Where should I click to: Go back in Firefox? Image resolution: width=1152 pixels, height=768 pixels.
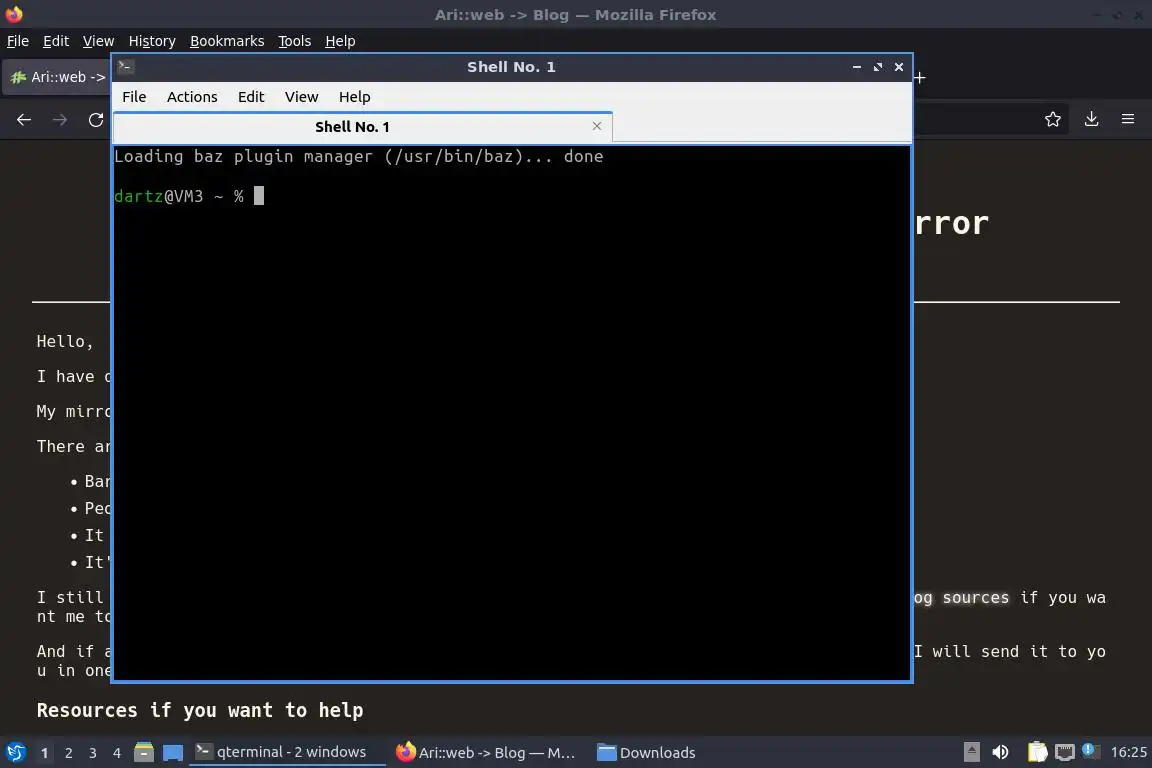coord(24,120)
